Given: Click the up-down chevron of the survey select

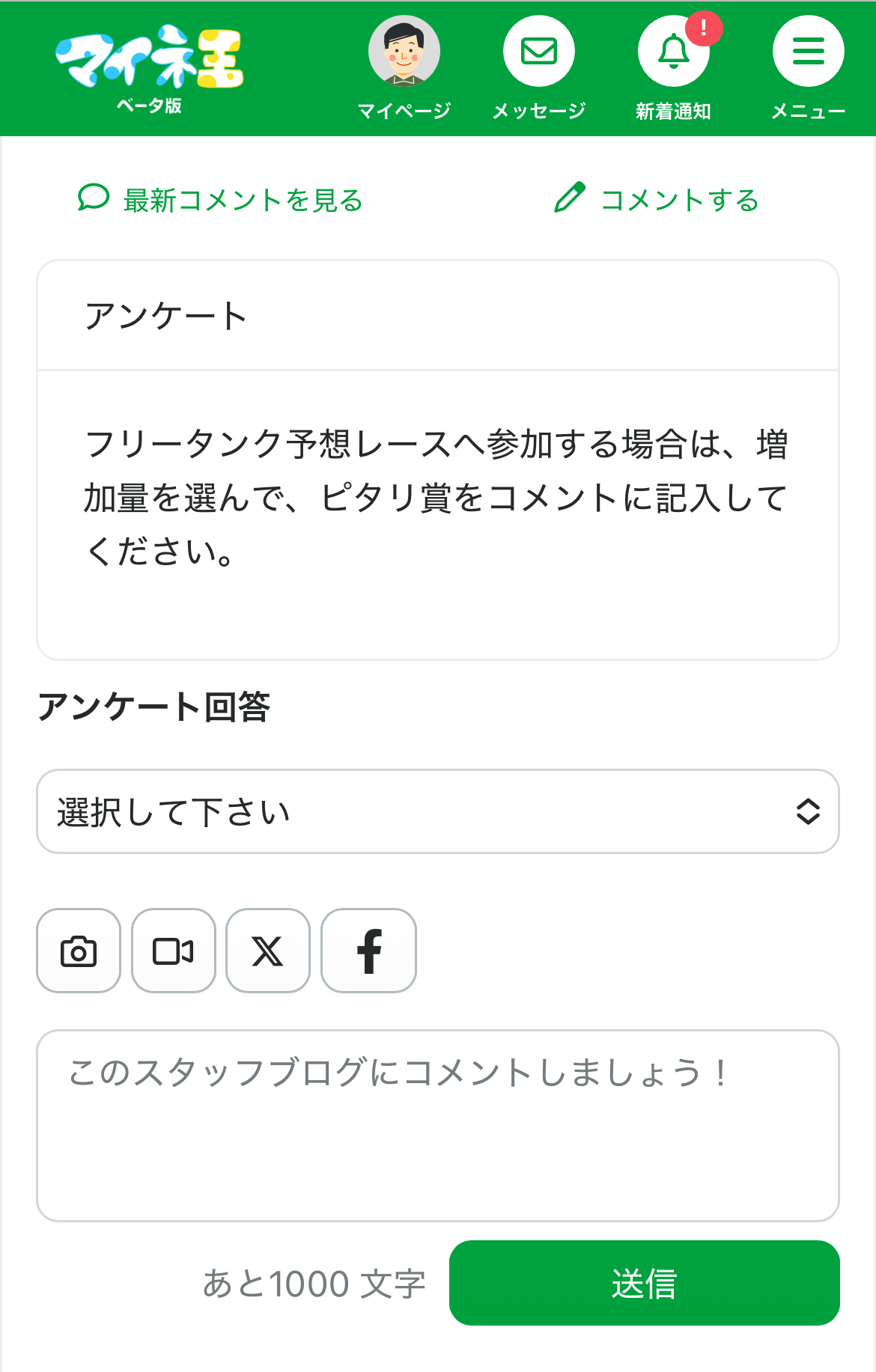Looking at the screenshot, I should coord(808,811).
